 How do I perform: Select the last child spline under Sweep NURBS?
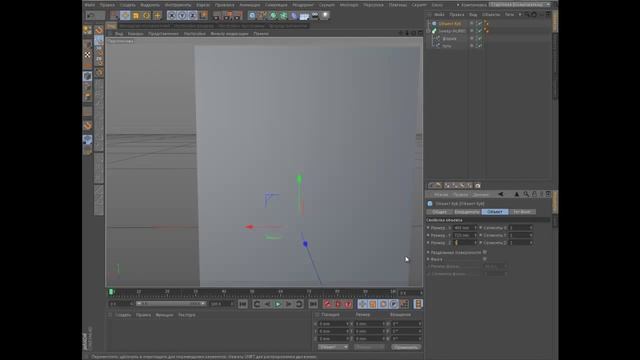447,46
